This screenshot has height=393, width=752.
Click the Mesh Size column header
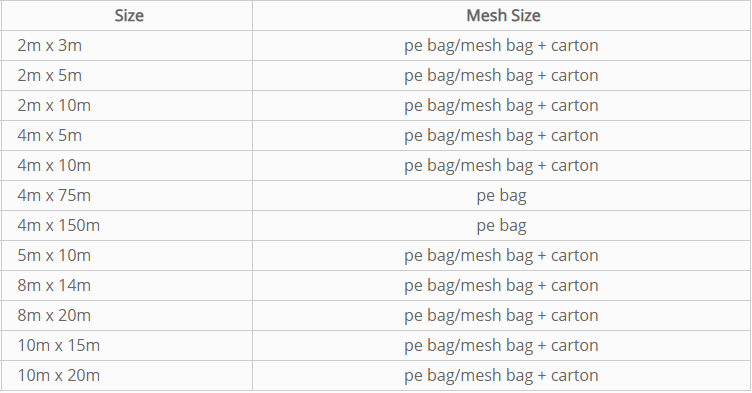(x=502, y=16)
